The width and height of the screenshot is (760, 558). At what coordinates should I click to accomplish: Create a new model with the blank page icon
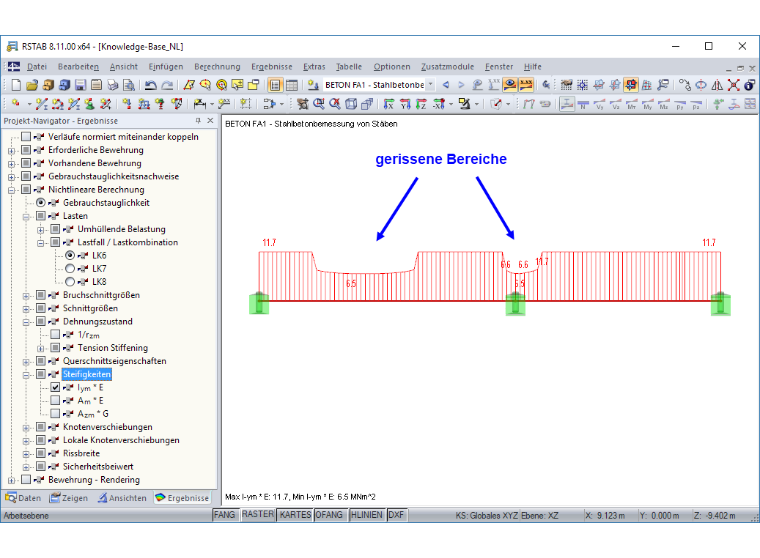pos(16,85)
